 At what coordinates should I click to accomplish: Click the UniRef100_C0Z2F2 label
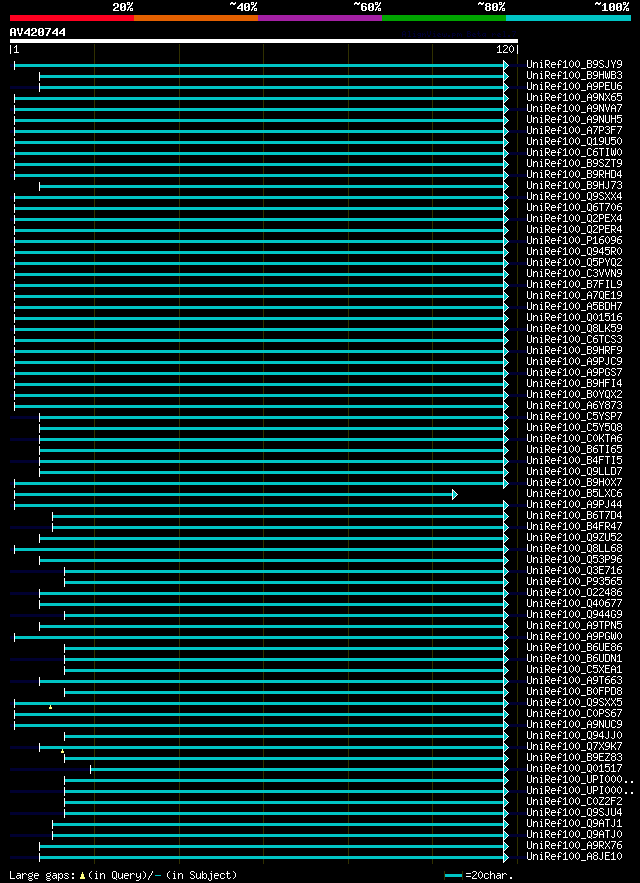(x=575, y=802)
